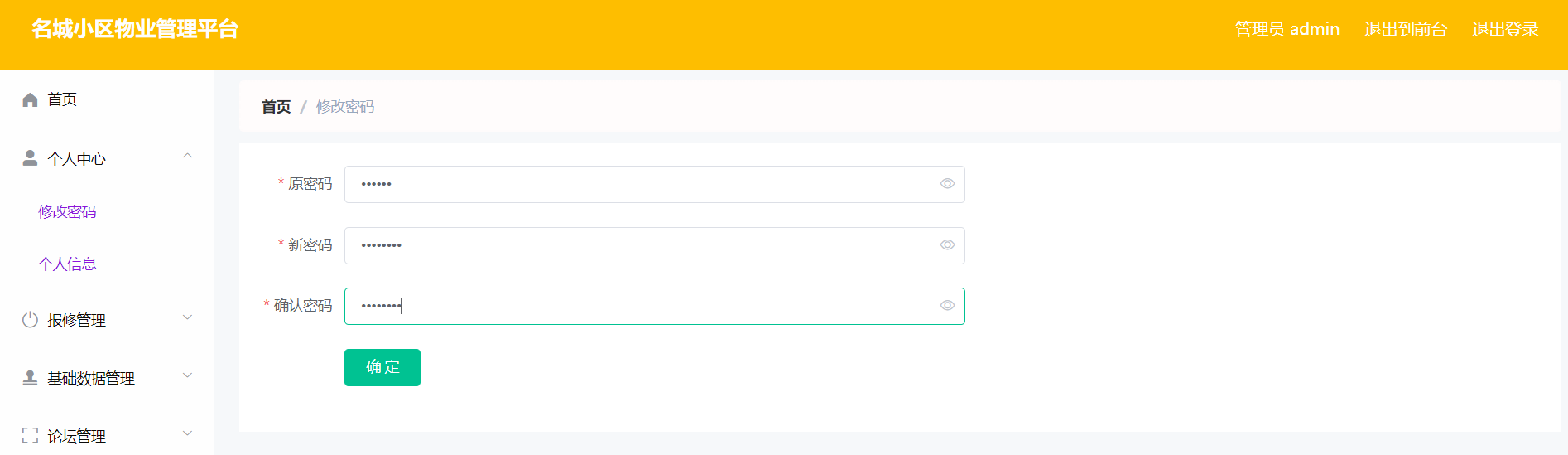Viewport: 1568px width, 455px height.
Task: Click 退出登录 in the header
Action: (x=1505, y=29)
